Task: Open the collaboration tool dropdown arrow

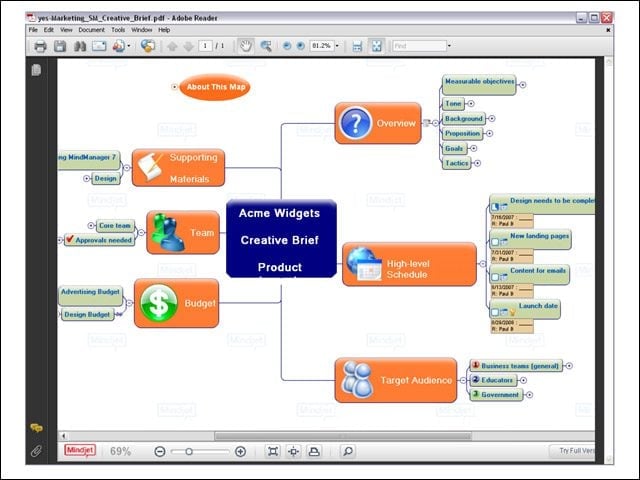Action: click(129, 46)
